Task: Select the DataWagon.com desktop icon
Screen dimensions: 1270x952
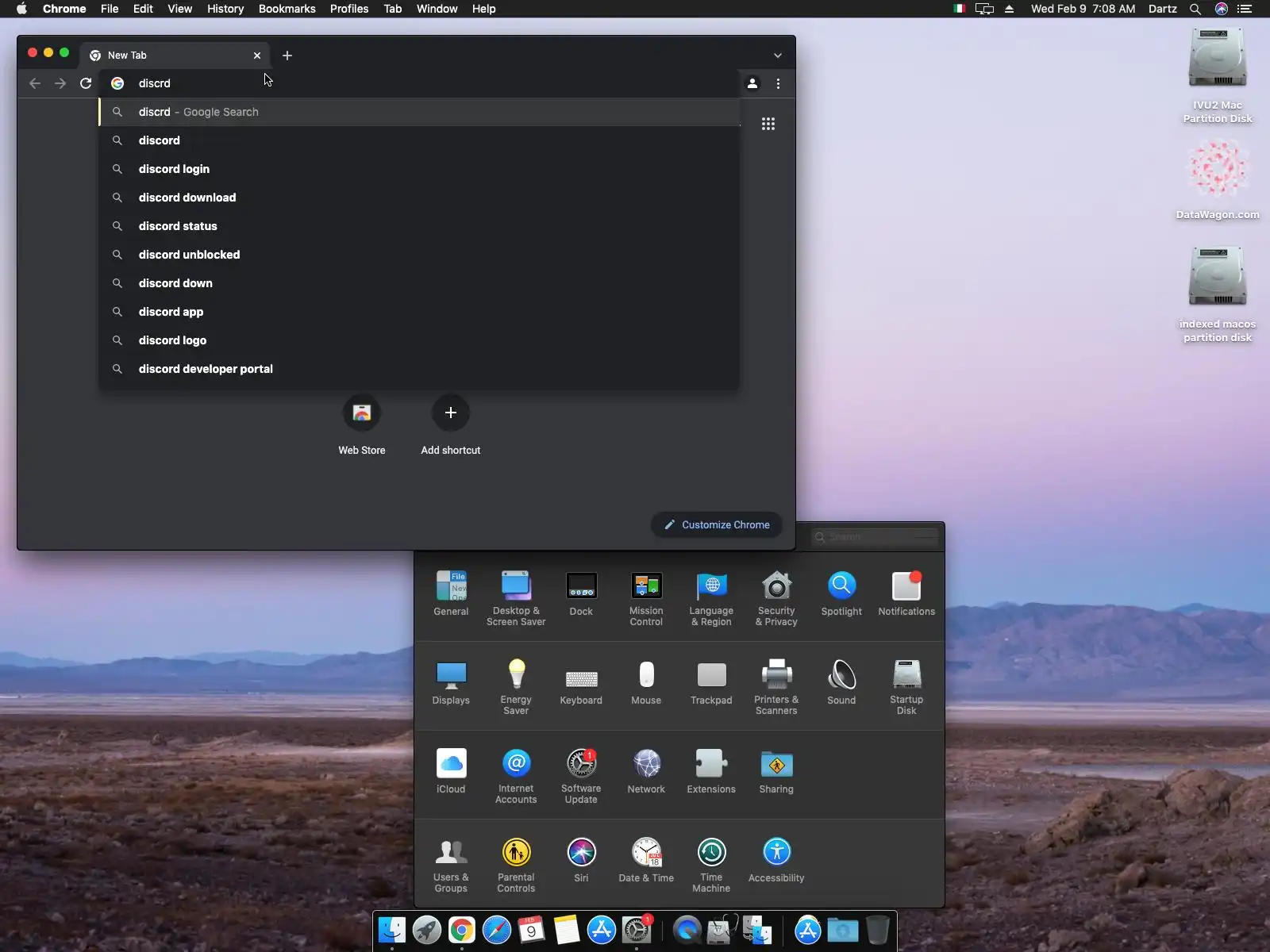Action: (1218, 179)
